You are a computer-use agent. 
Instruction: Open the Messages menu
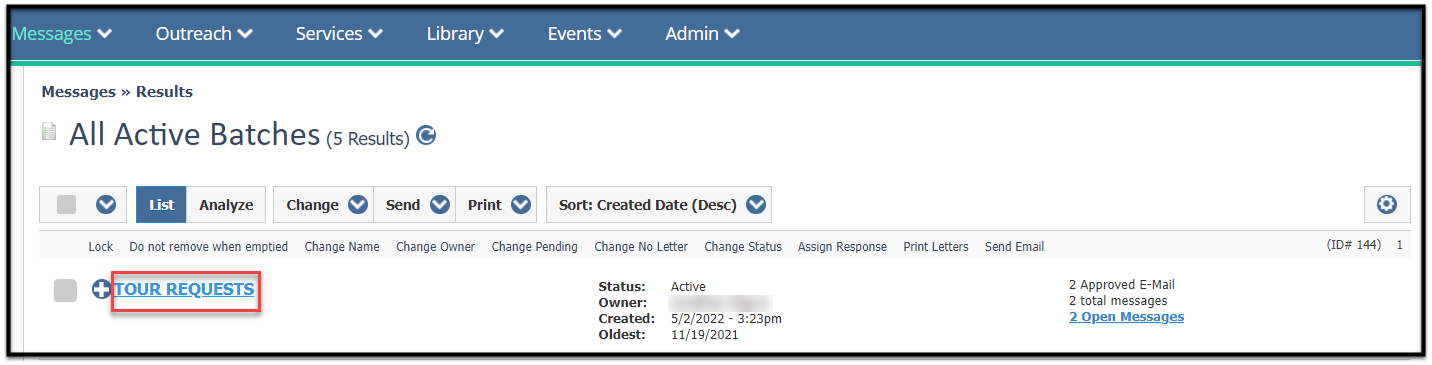(62, 33)
